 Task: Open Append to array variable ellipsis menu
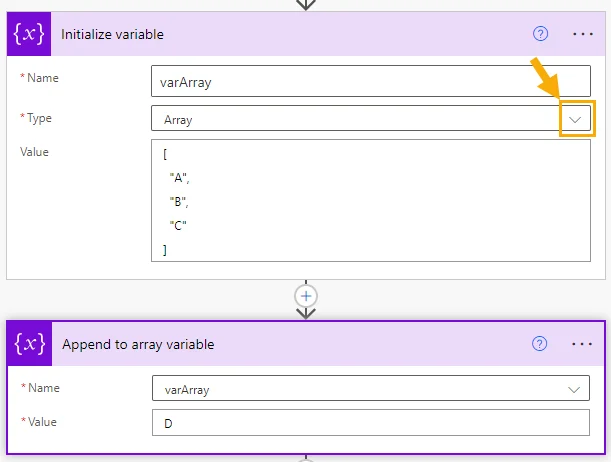tap(583, 344)
